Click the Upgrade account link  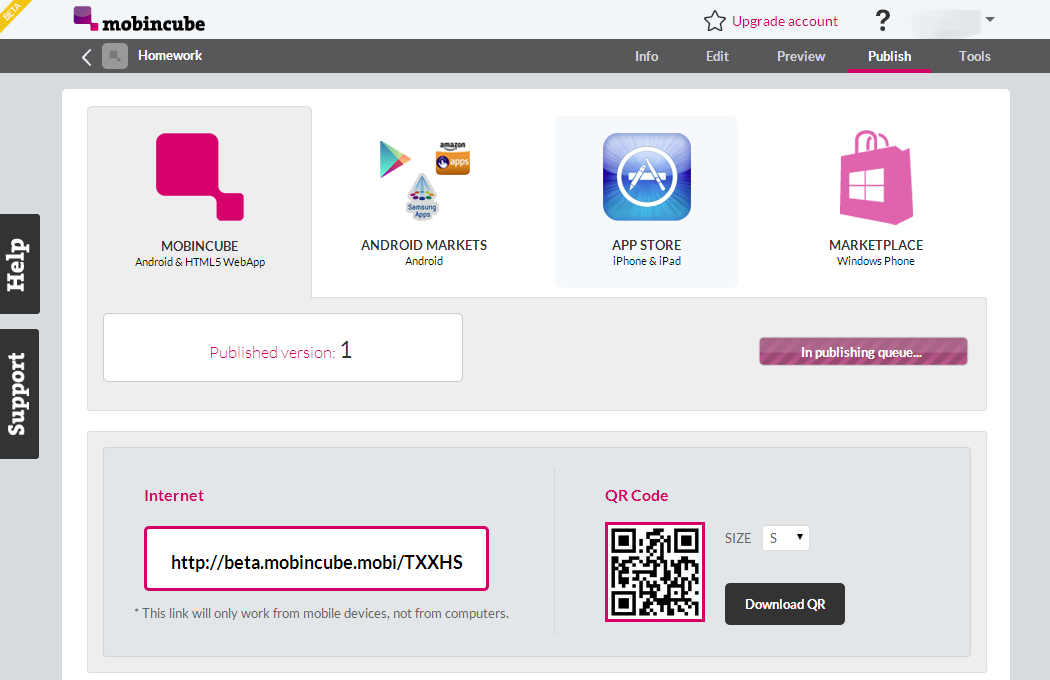[x=785, y=21]
